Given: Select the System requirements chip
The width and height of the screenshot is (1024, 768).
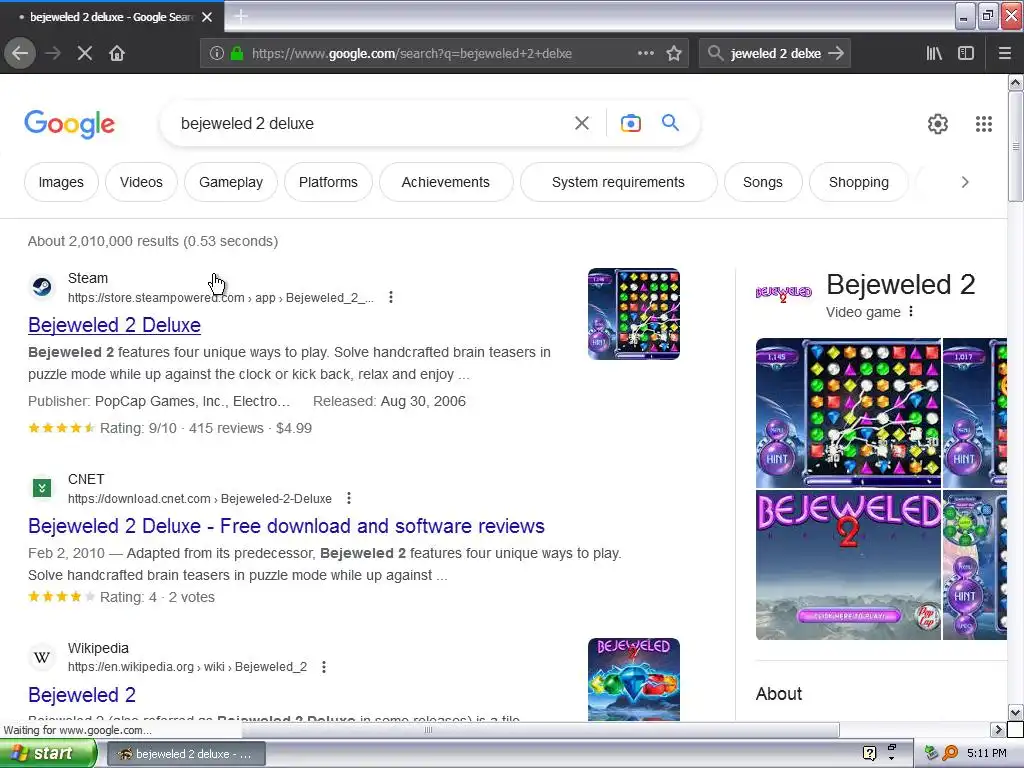Looking at the screenshot, I should pyautogui.click(x=618, y=182).
